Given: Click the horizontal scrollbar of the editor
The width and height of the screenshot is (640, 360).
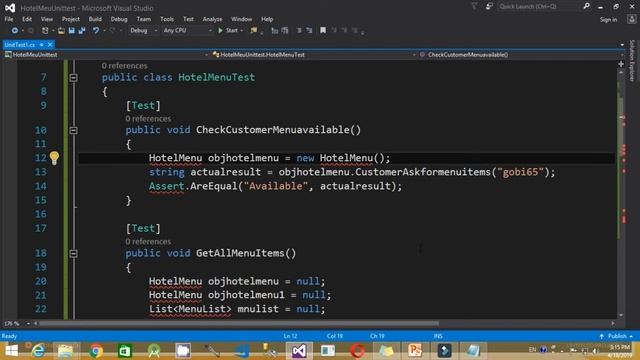Looking at the screenshot, I should (x=238, y=323).
